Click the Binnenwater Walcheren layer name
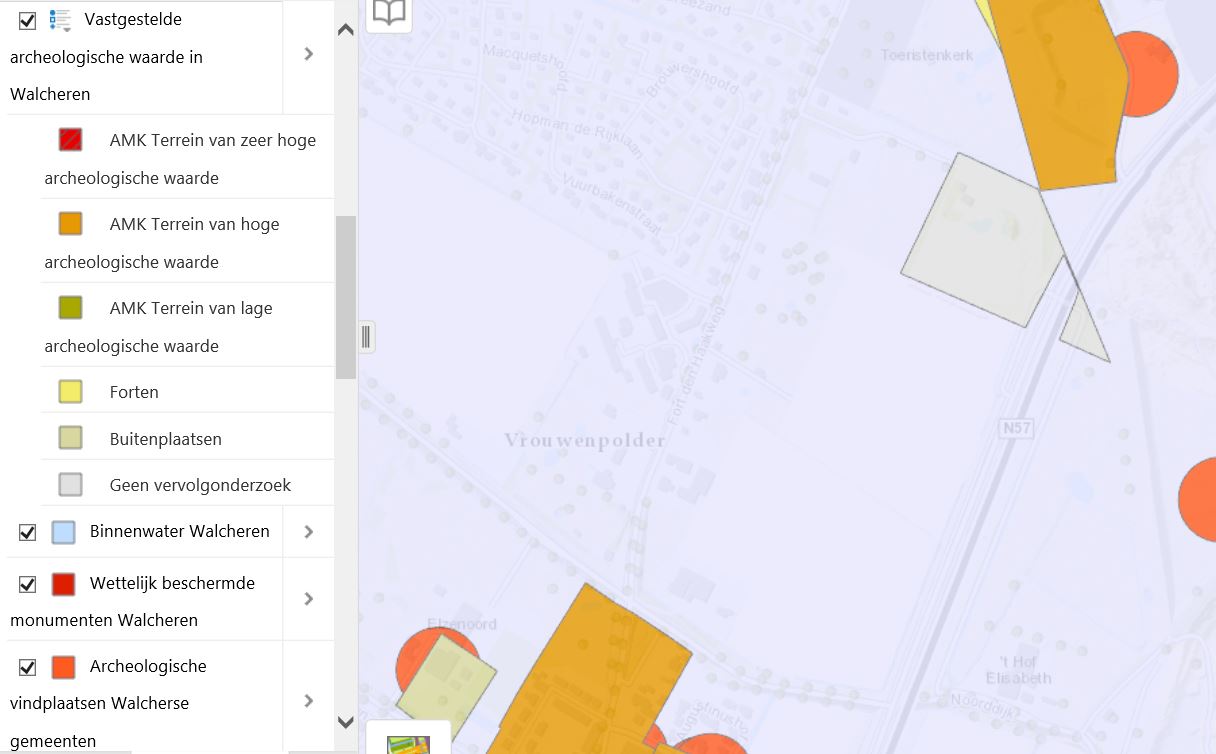This screenshot has height=754, width=1216. [x=180, y=531]
